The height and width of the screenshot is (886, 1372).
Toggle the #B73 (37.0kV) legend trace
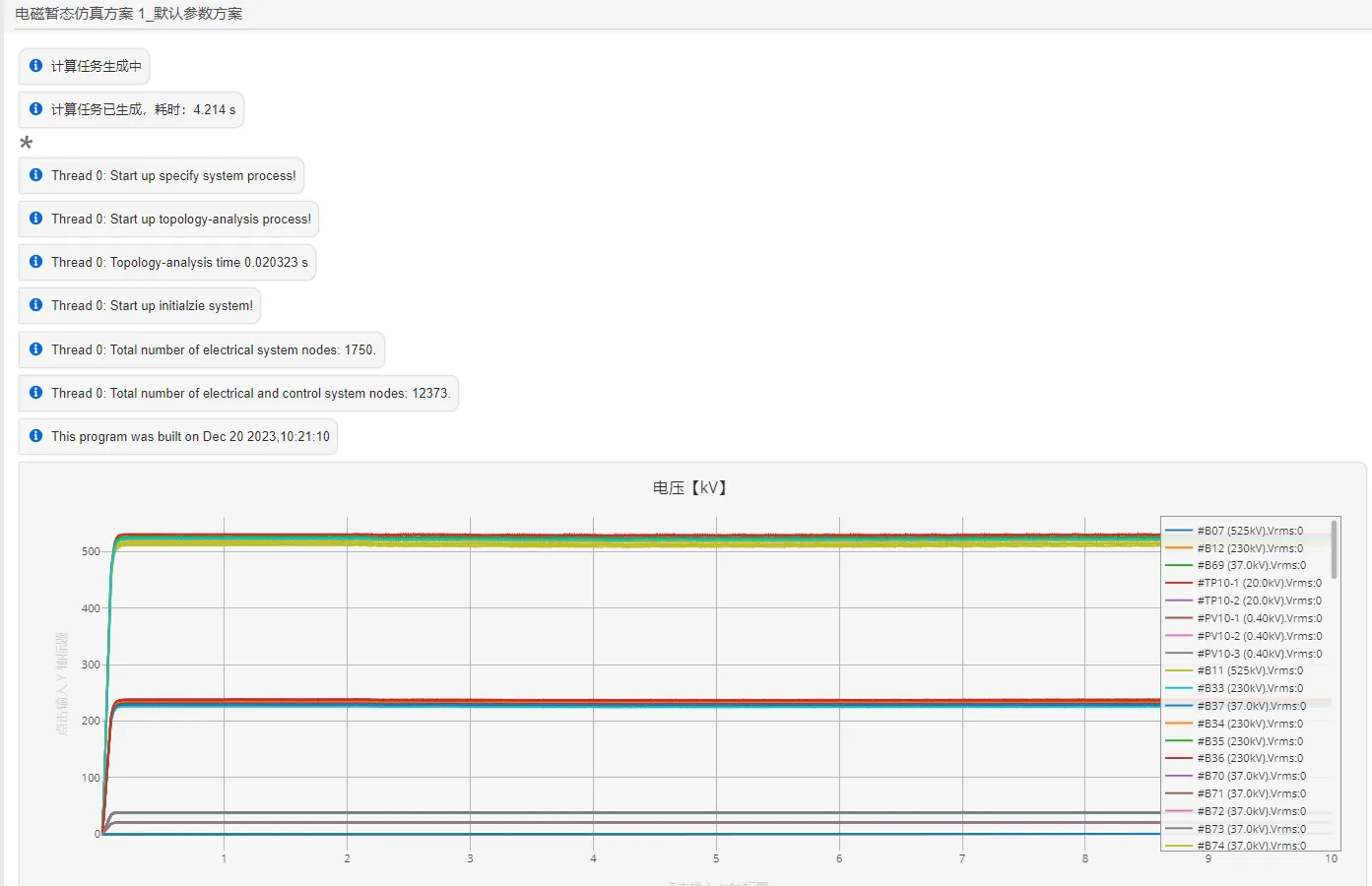(x=1235, y=829)
